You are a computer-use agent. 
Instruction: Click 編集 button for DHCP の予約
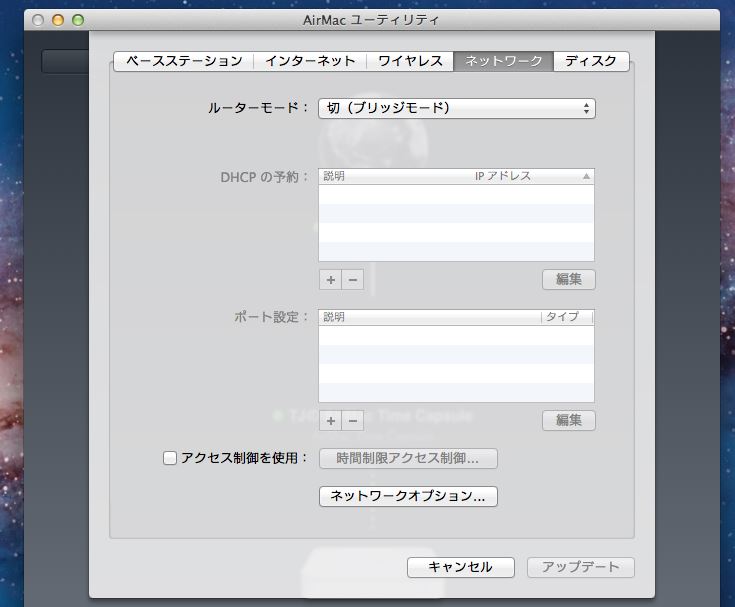tap(569, 279)
